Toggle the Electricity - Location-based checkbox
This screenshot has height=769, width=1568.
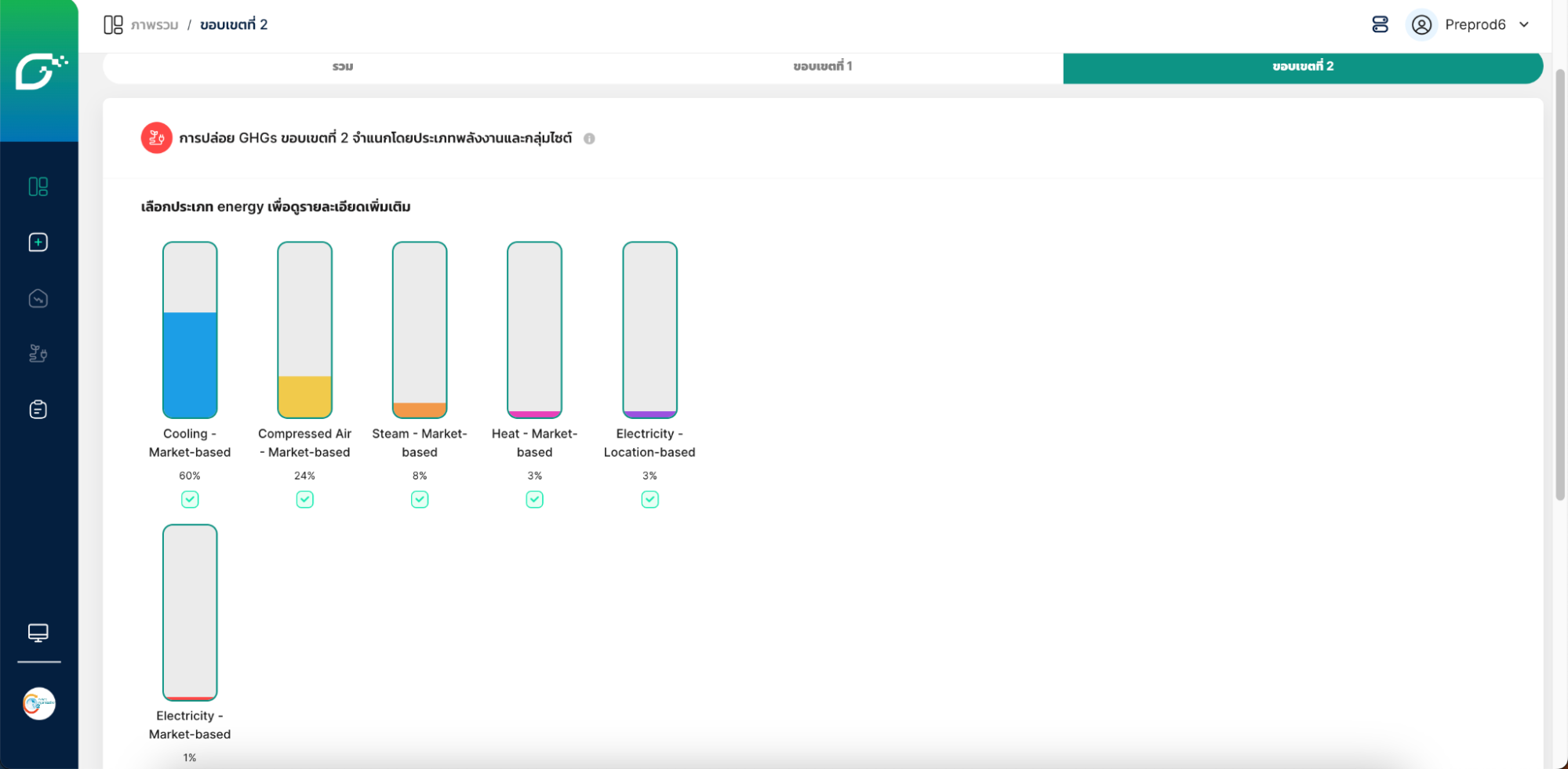point(649,500)
